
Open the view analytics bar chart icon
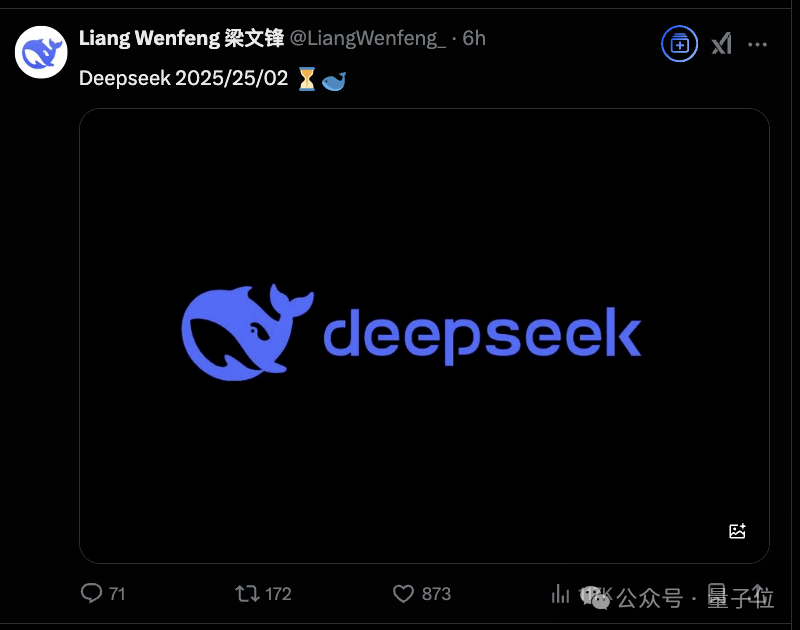560,593
